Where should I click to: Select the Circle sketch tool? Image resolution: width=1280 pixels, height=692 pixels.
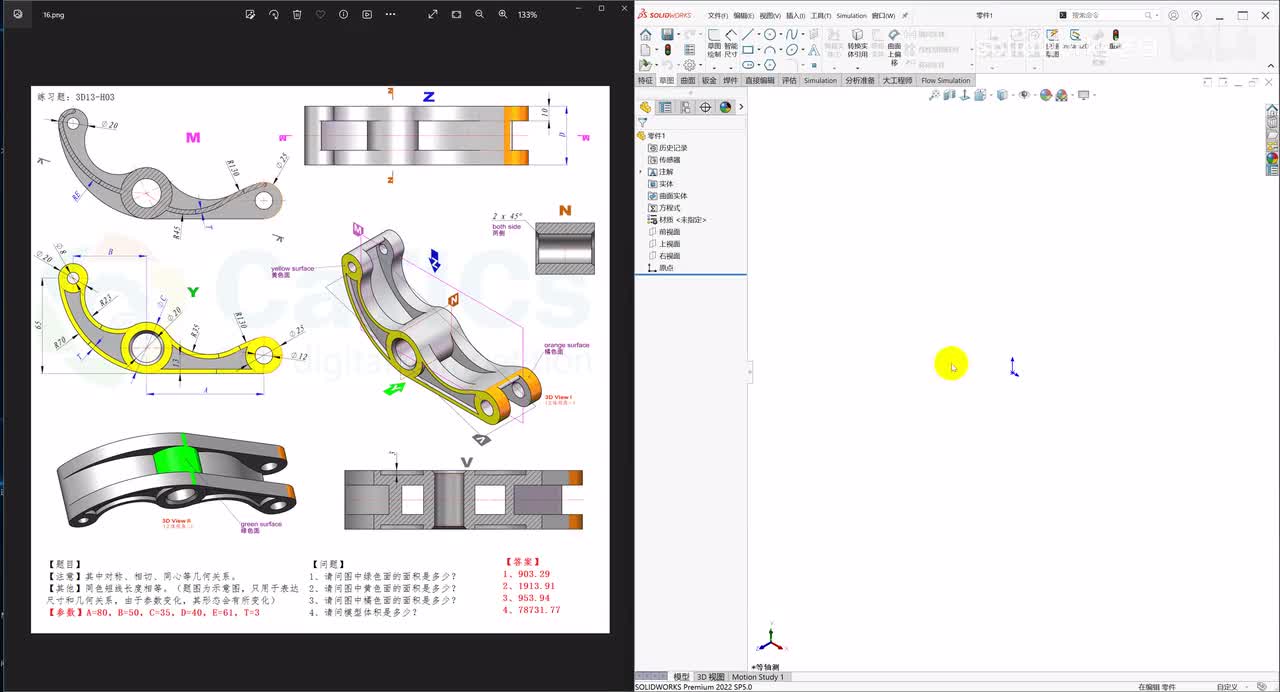(x=770, y=35)
